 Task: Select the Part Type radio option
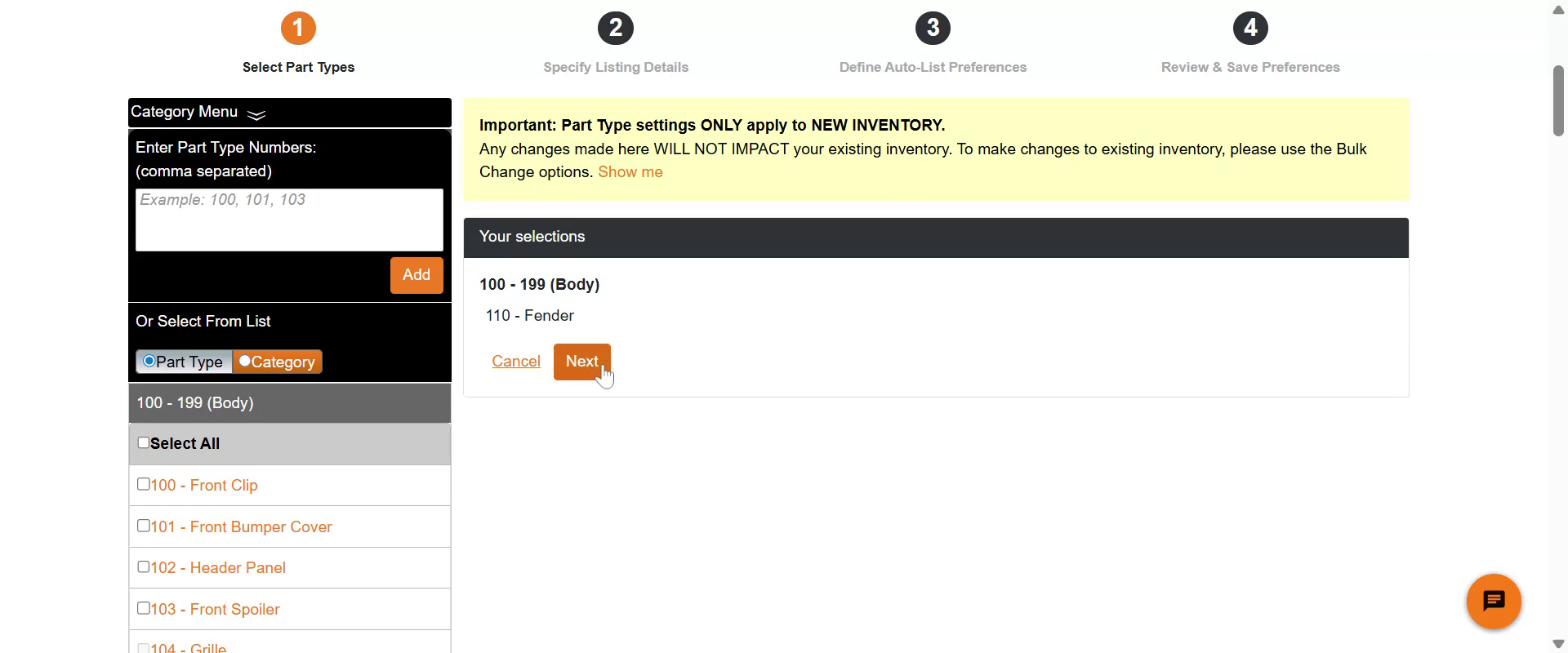149,361
